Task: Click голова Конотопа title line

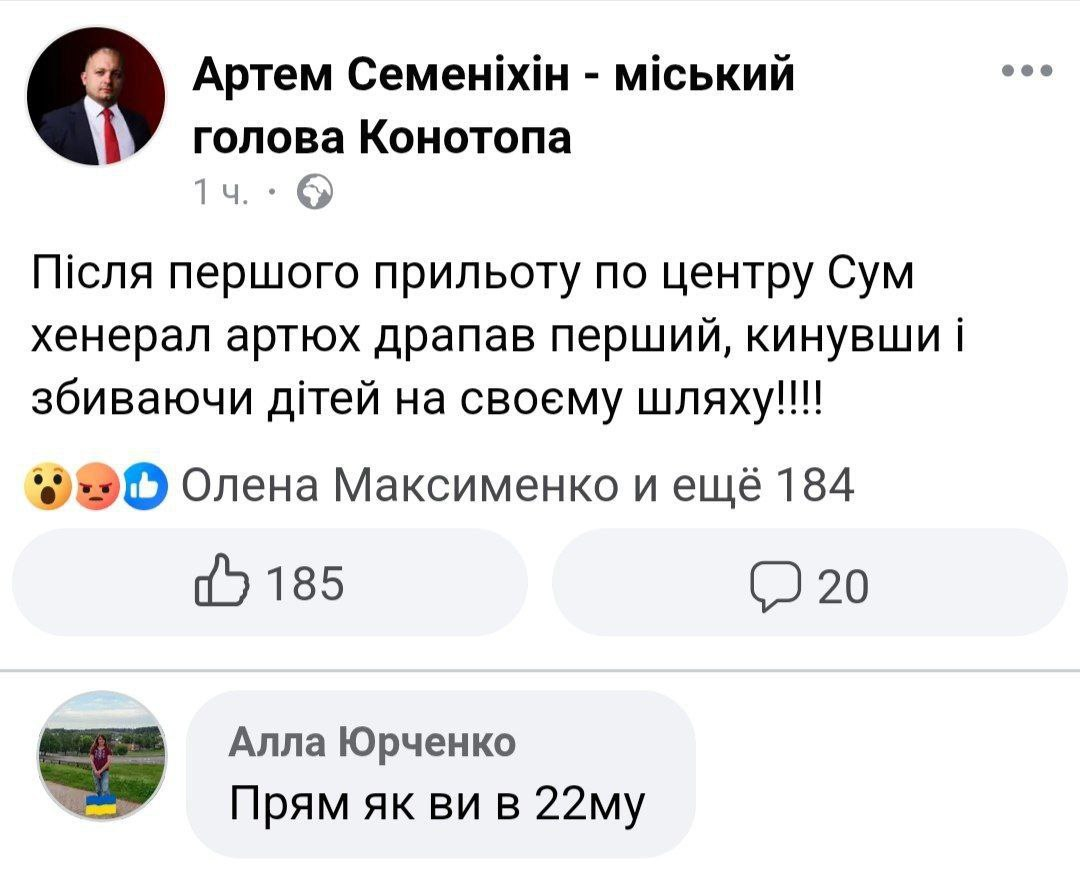Action: [x=382, y=137]
